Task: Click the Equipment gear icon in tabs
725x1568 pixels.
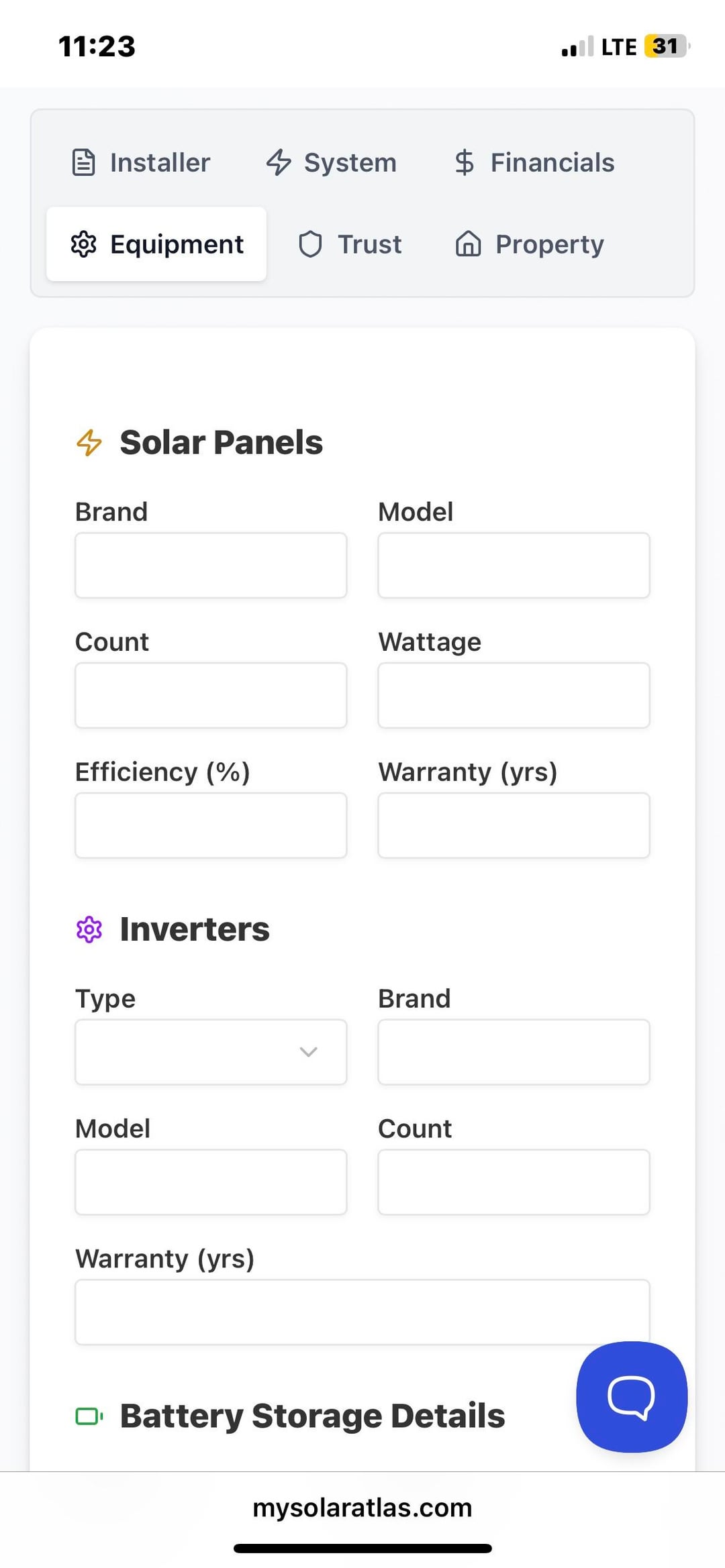Action: pyautogui.click(x=84, y=244)
